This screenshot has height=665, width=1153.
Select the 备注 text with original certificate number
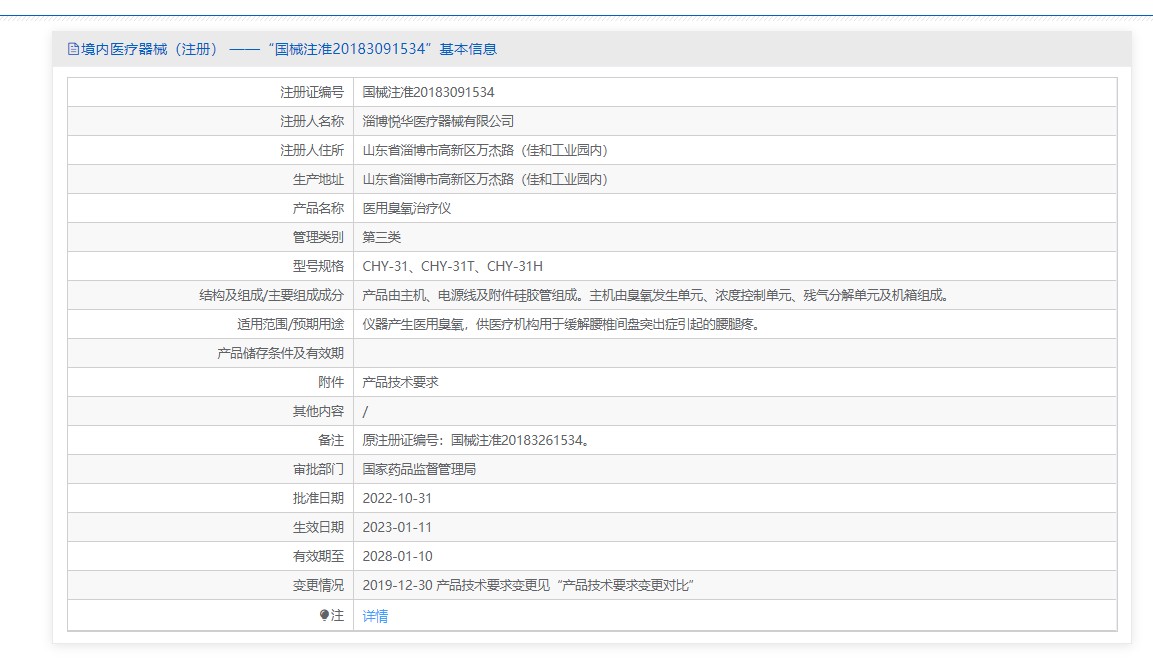coord(476,440)
